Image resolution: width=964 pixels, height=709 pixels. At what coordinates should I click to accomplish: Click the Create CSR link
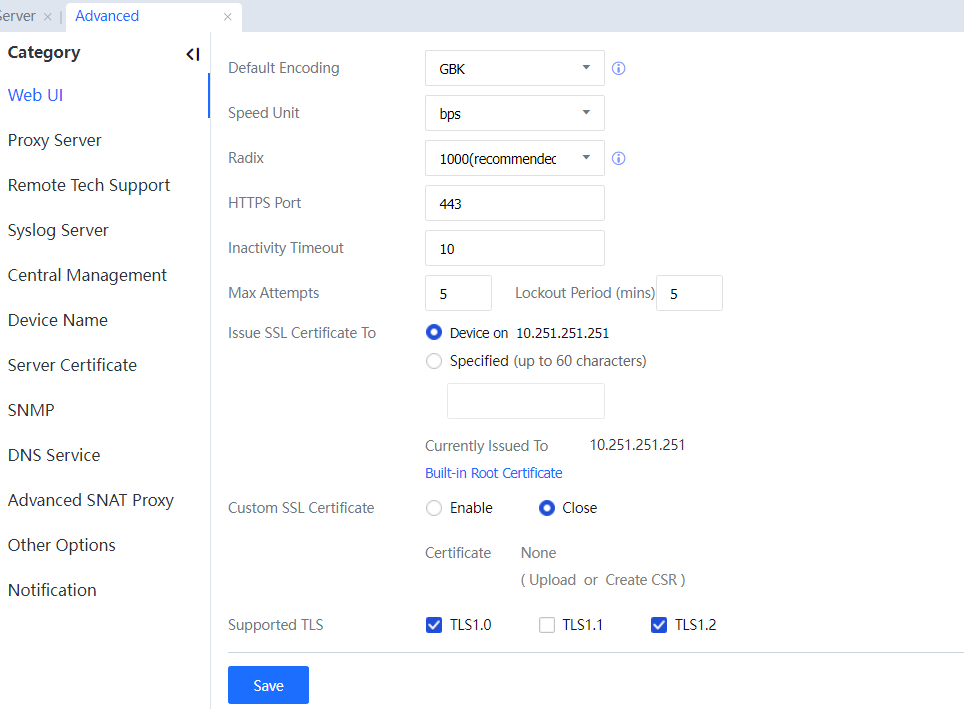pyautogui.click(x=641, y=580)
